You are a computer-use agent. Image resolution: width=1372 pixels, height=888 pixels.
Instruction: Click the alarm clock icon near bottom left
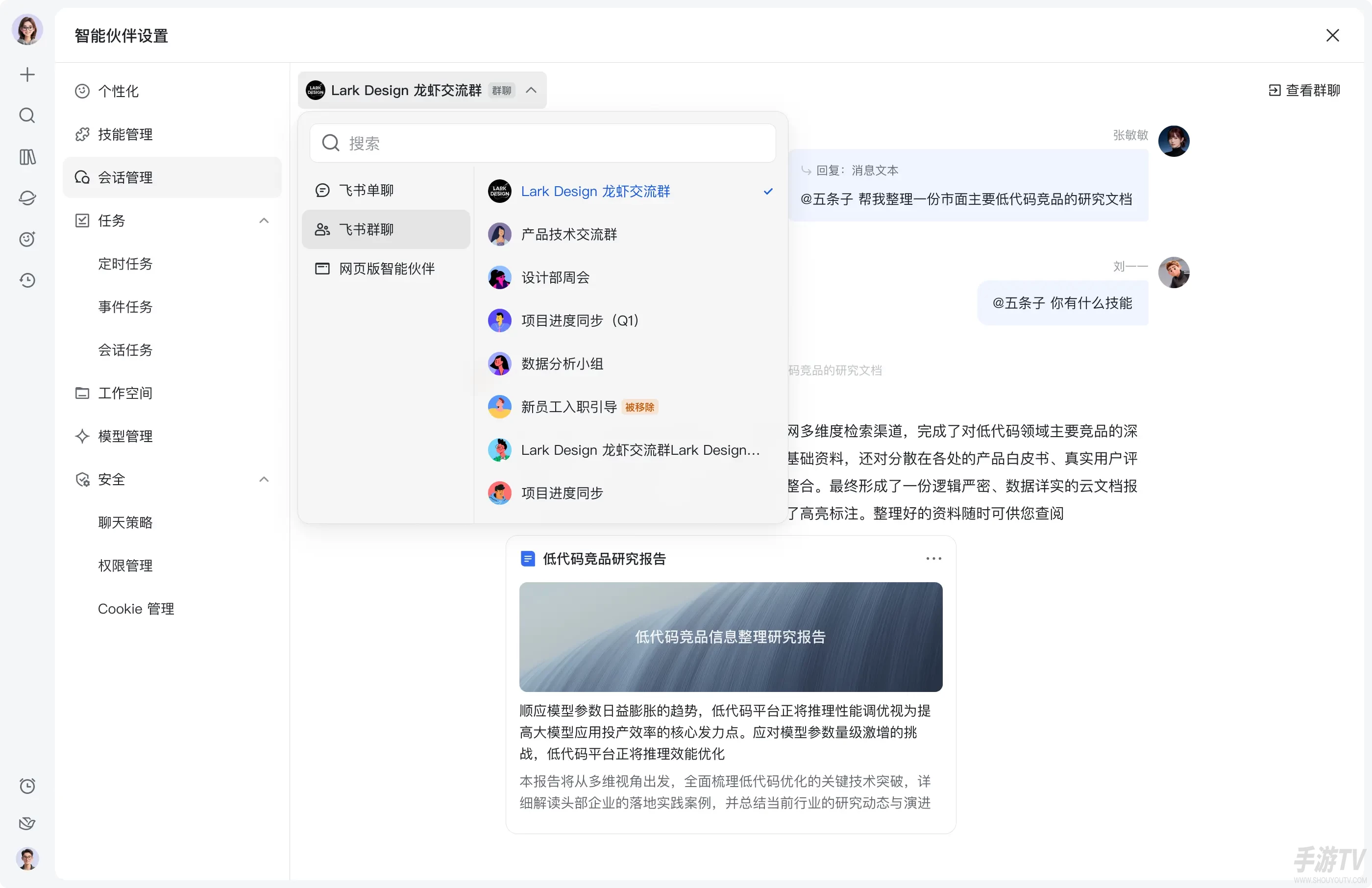coord(27,786)
